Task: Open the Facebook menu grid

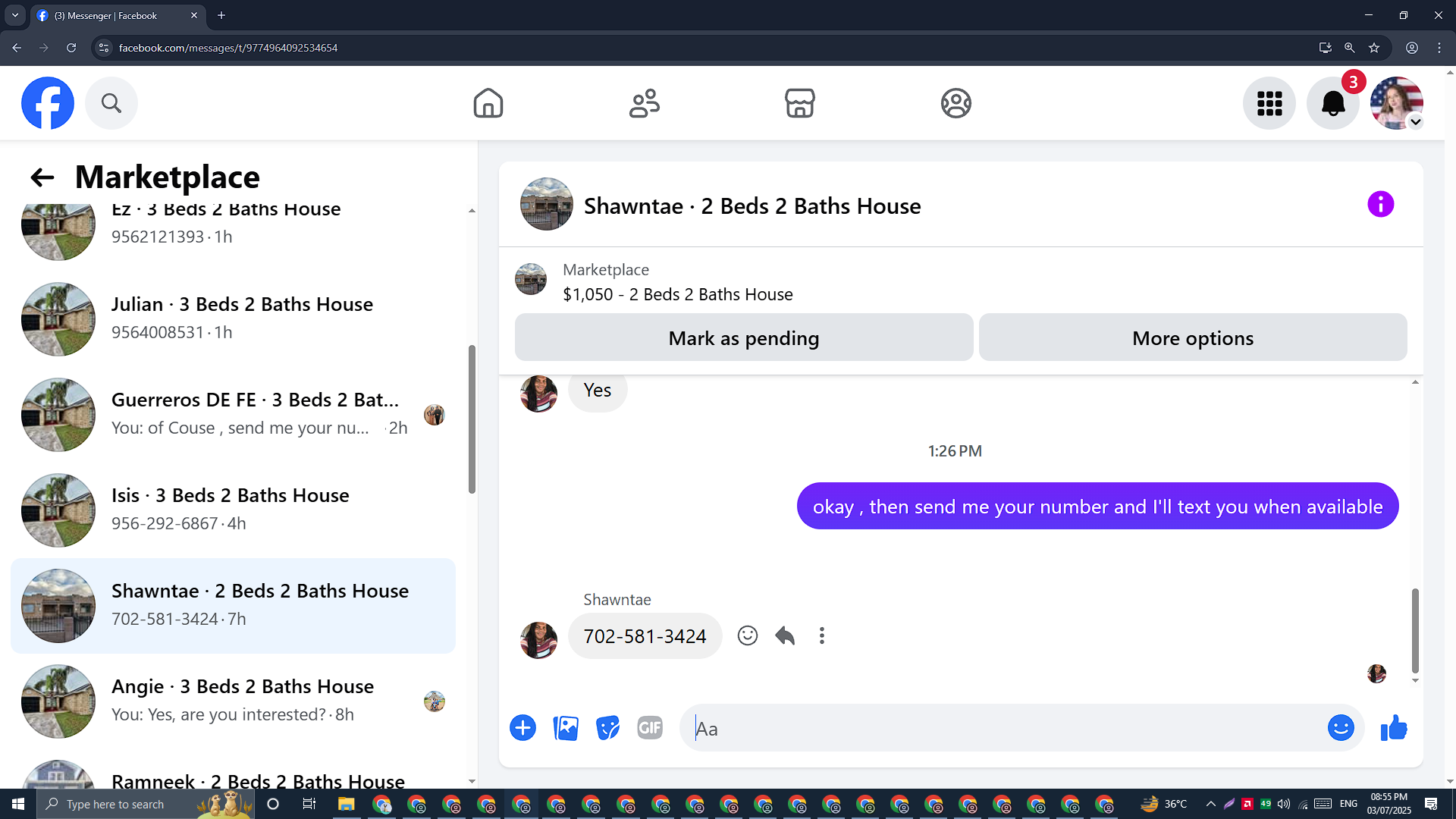Action: (1269, 103)
